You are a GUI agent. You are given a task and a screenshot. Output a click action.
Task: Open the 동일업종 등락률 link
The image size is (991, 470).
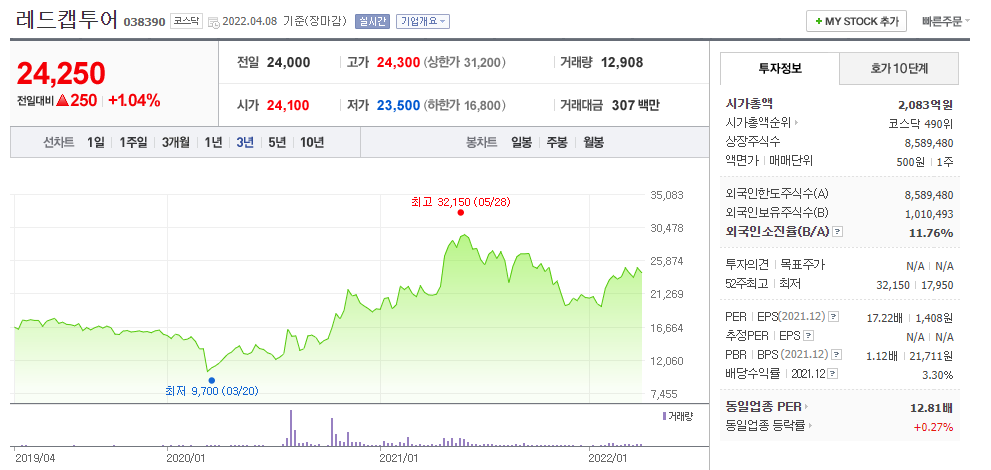(769, 426)
